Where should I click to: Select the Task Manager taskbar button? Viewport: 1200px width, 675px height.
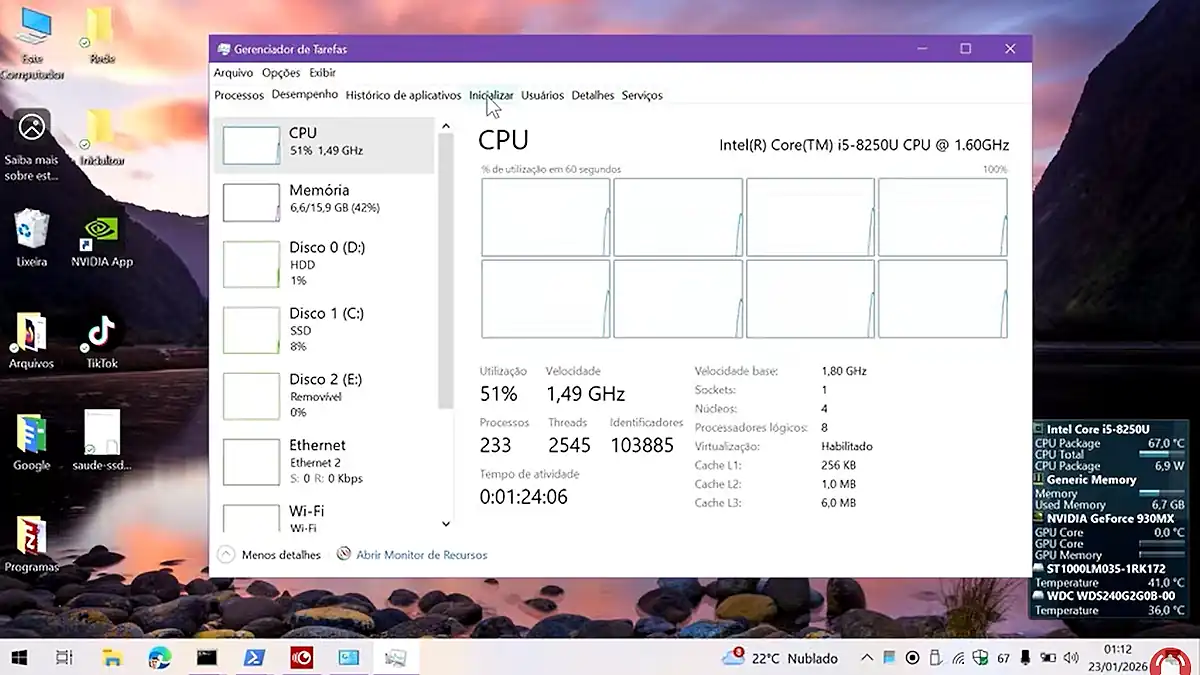[396, 657]
